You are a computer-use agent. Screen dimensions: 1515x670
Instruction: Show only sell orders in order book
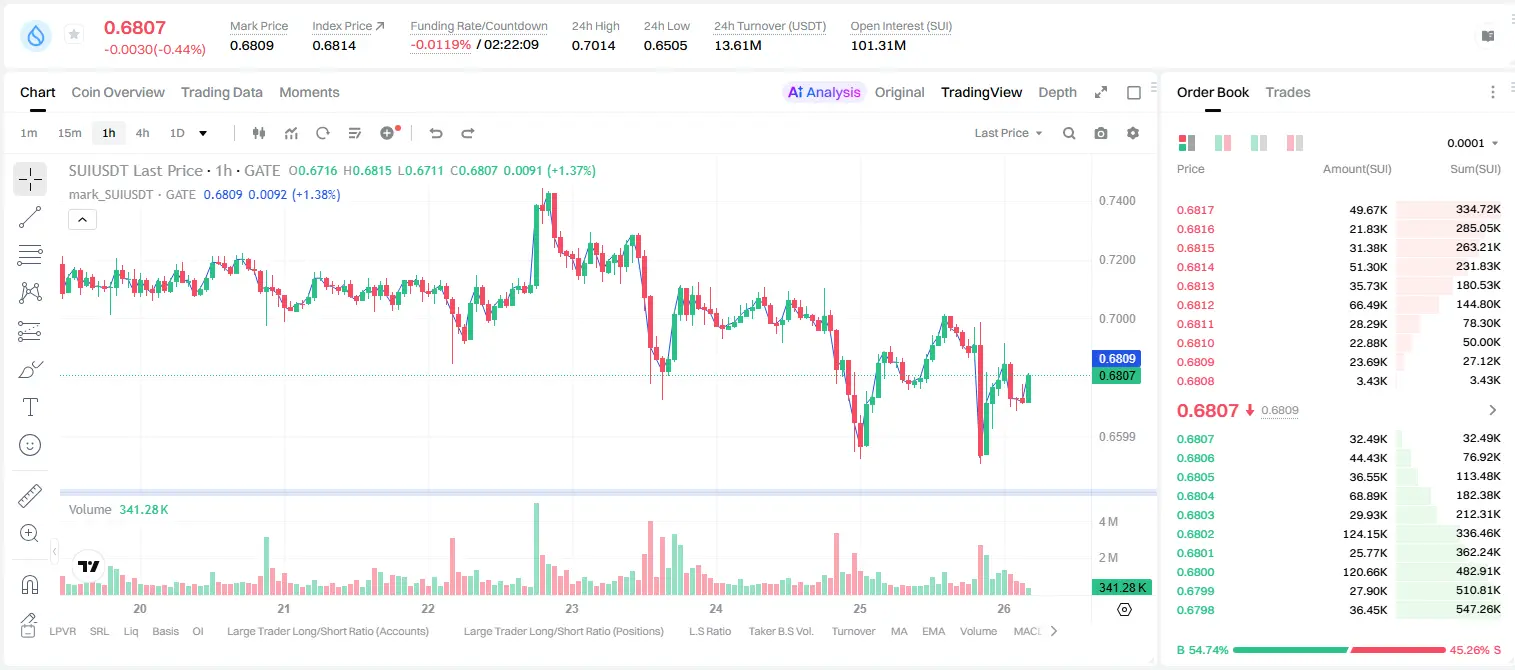pos(1295,143)
